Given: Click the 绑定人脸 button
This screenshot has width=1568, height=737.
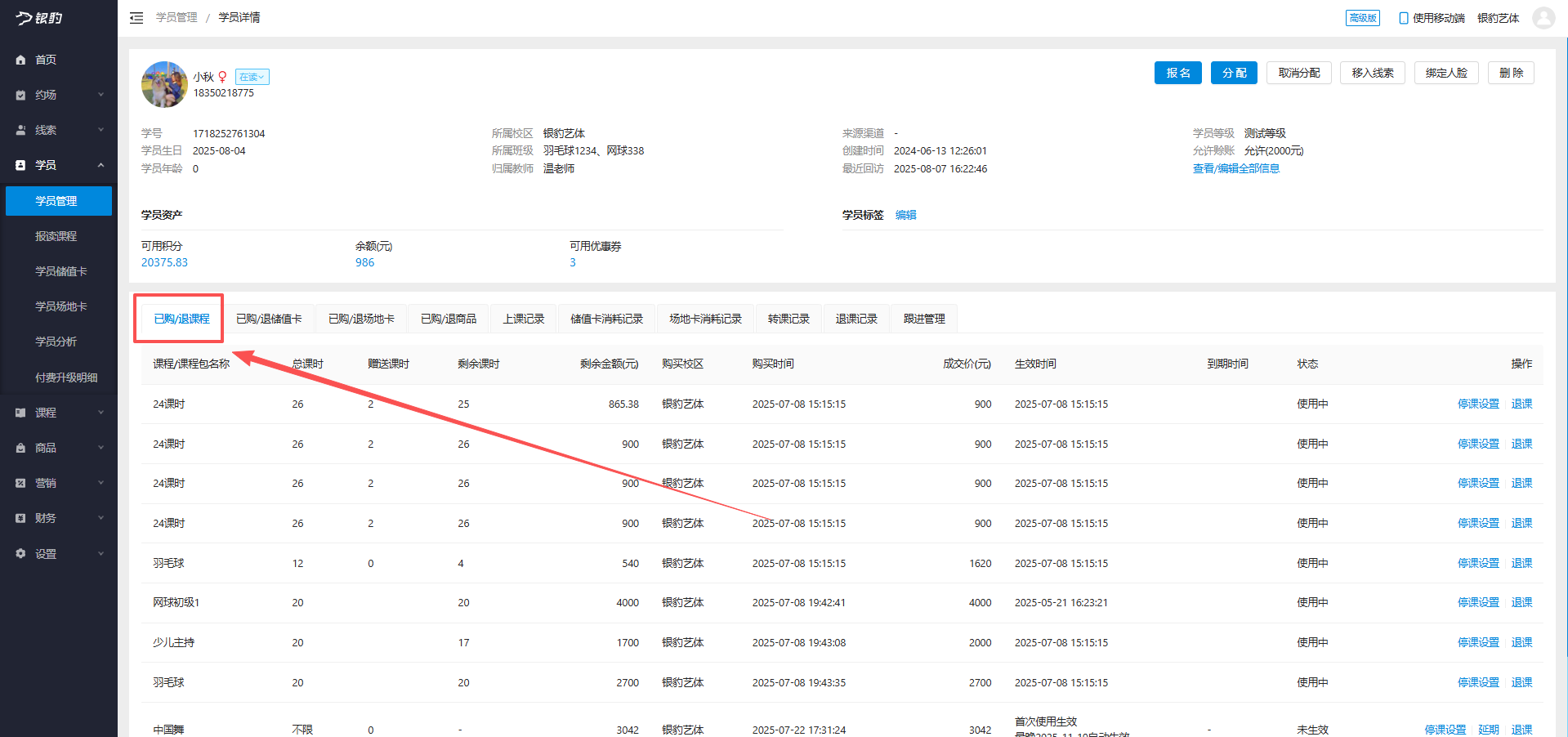Looking at the screenshot, I should [x=1445, y=73].
